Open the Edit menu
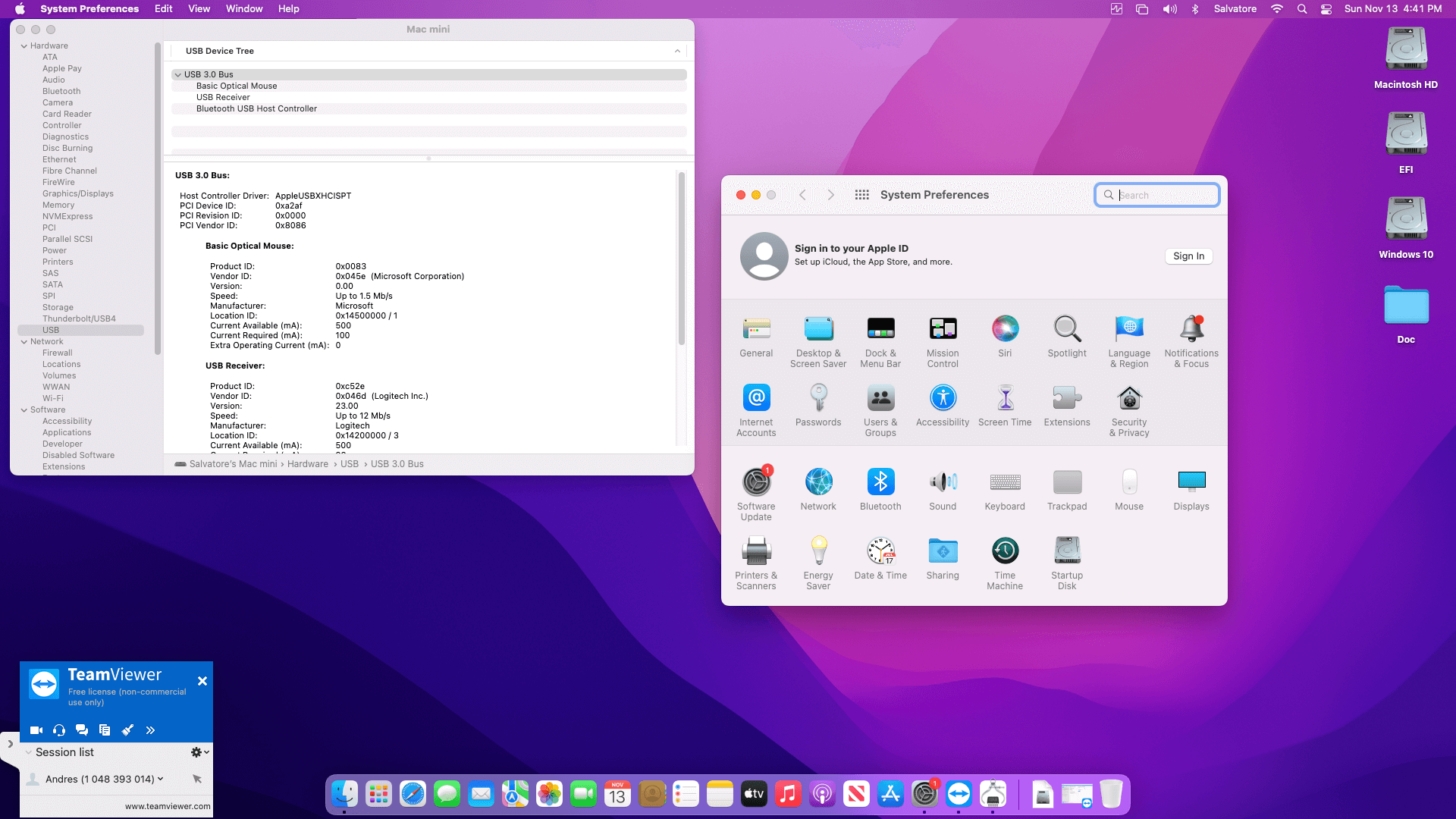The width and height of the screenshot is (1456, 819). [164, 9]
